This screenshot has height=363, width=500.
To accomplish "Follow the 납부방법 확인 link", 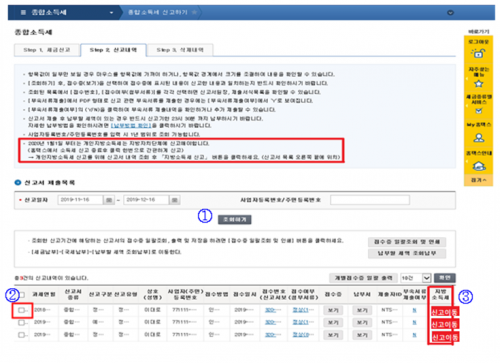I will (x=131, y=125).
